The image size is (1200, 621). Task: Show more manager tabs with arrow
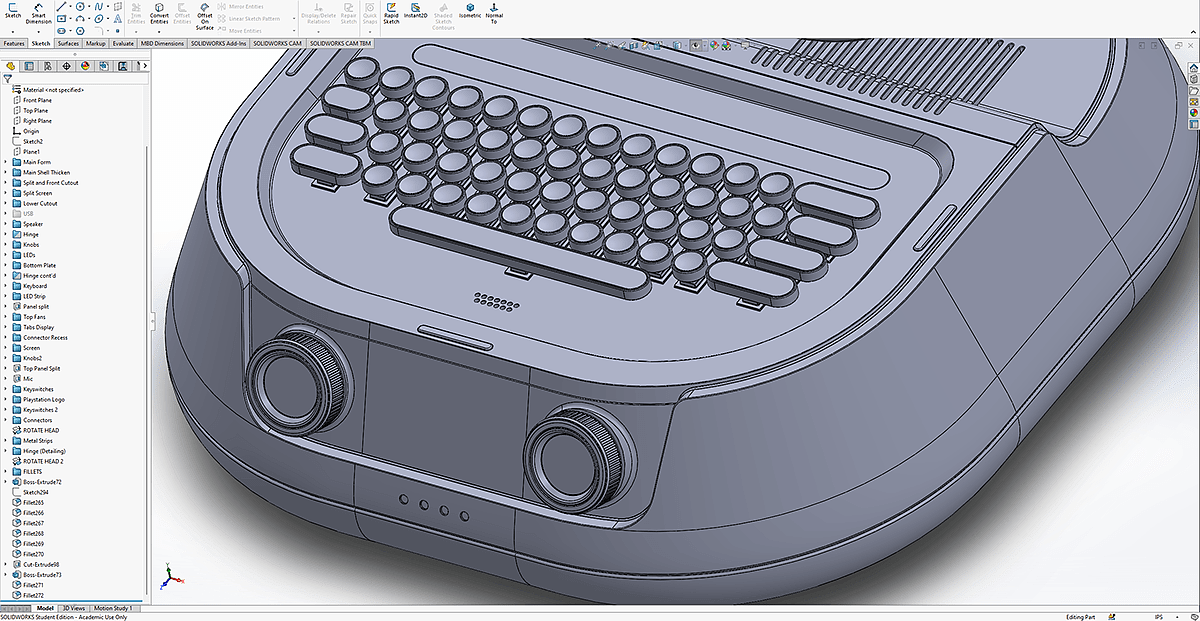coord(145,65)
